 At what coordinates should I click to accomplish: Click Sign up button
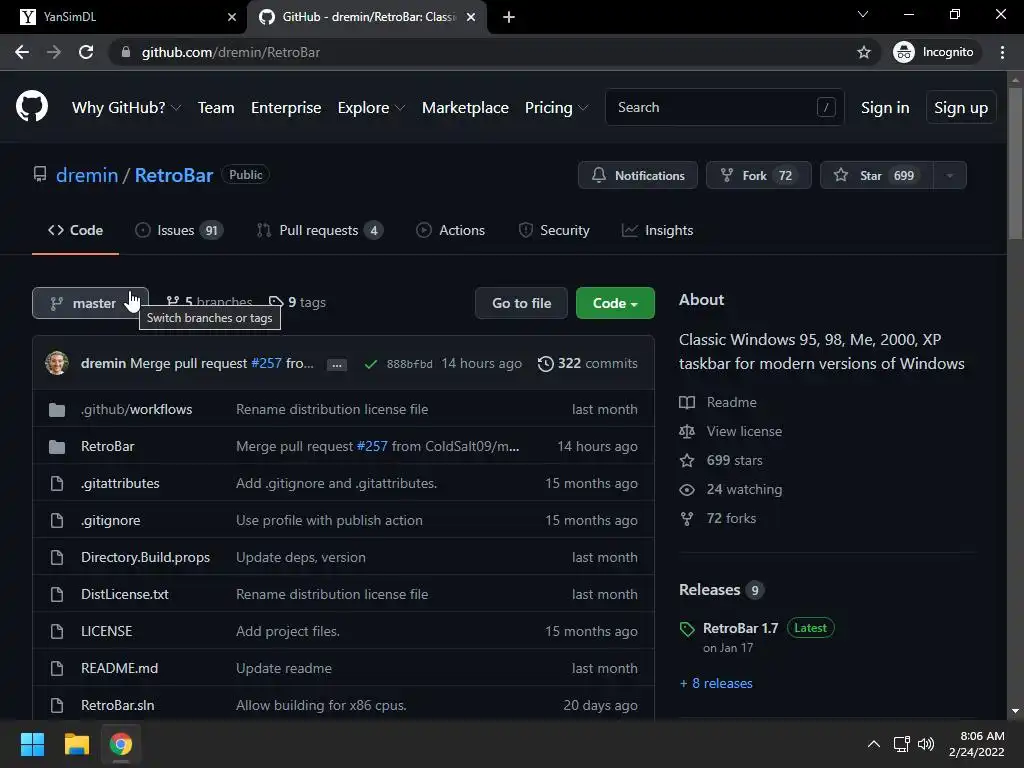961,108
